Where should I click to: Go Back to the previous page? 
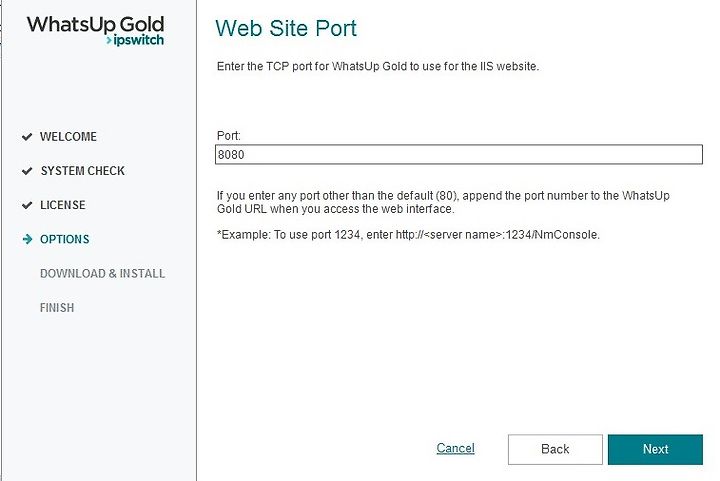(x=555, y=449)
